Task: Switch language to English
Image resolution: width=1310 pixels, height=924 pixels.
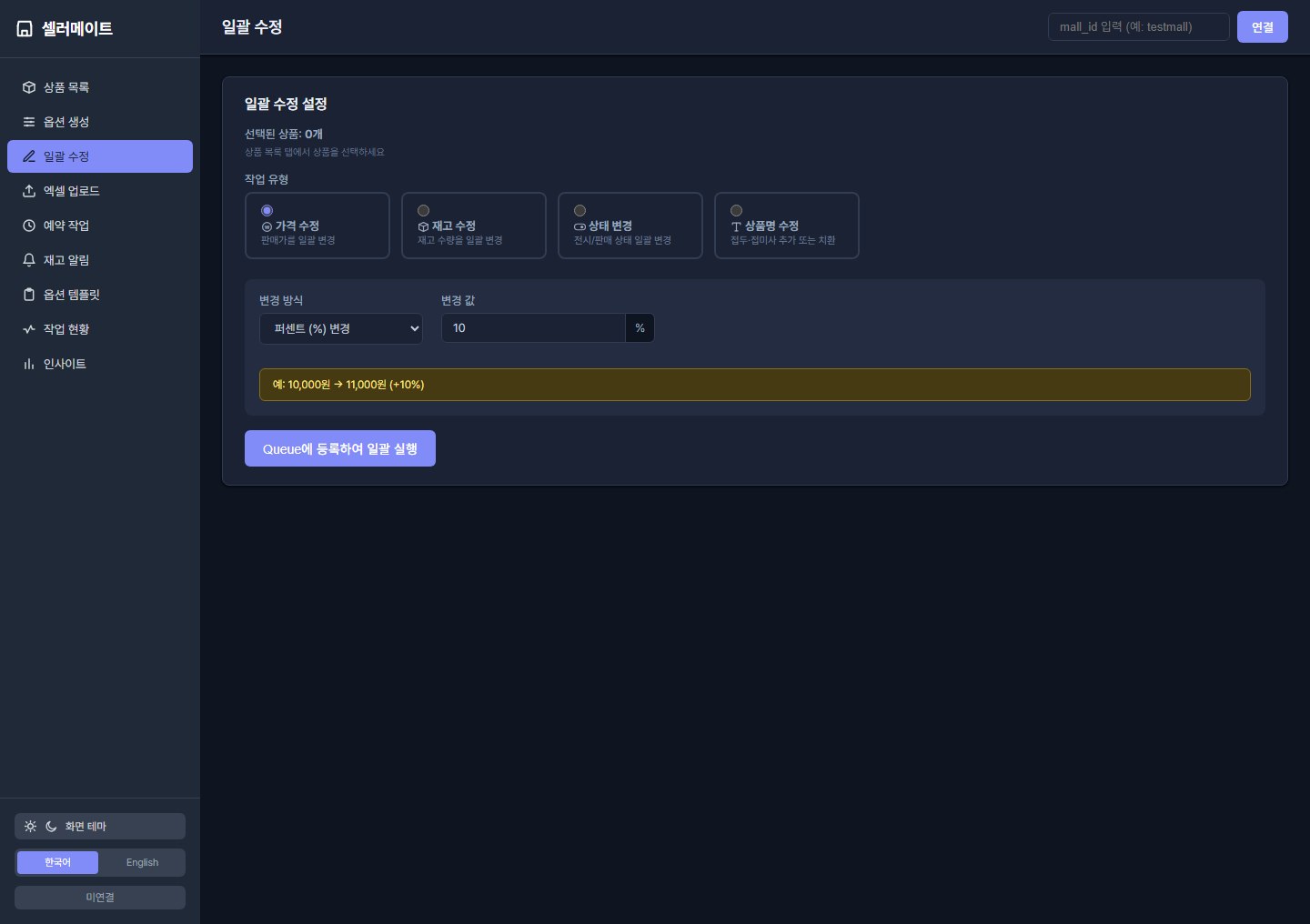Action: (142, 862)
